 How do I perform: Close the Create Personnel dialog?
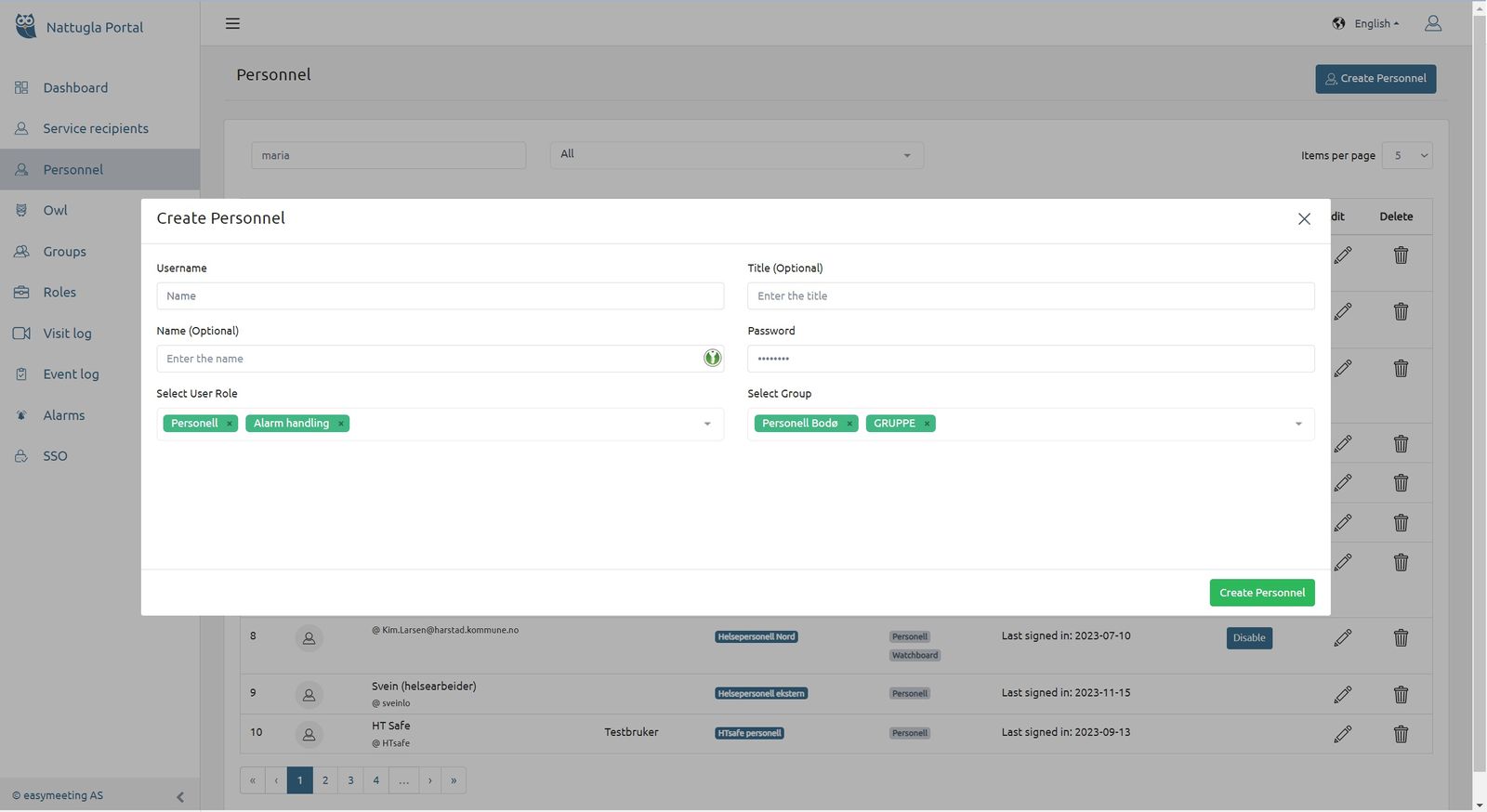(1304, 219)
